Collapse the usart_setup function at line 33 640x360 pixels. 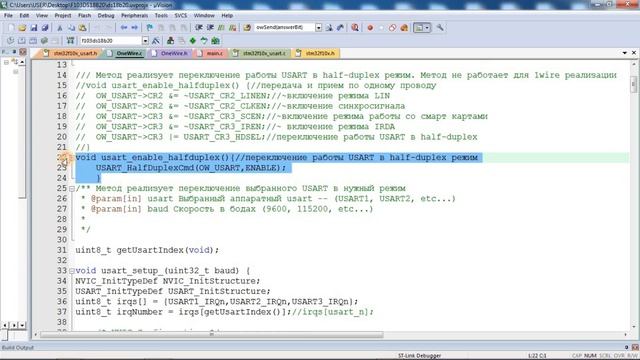pos(72,271)
